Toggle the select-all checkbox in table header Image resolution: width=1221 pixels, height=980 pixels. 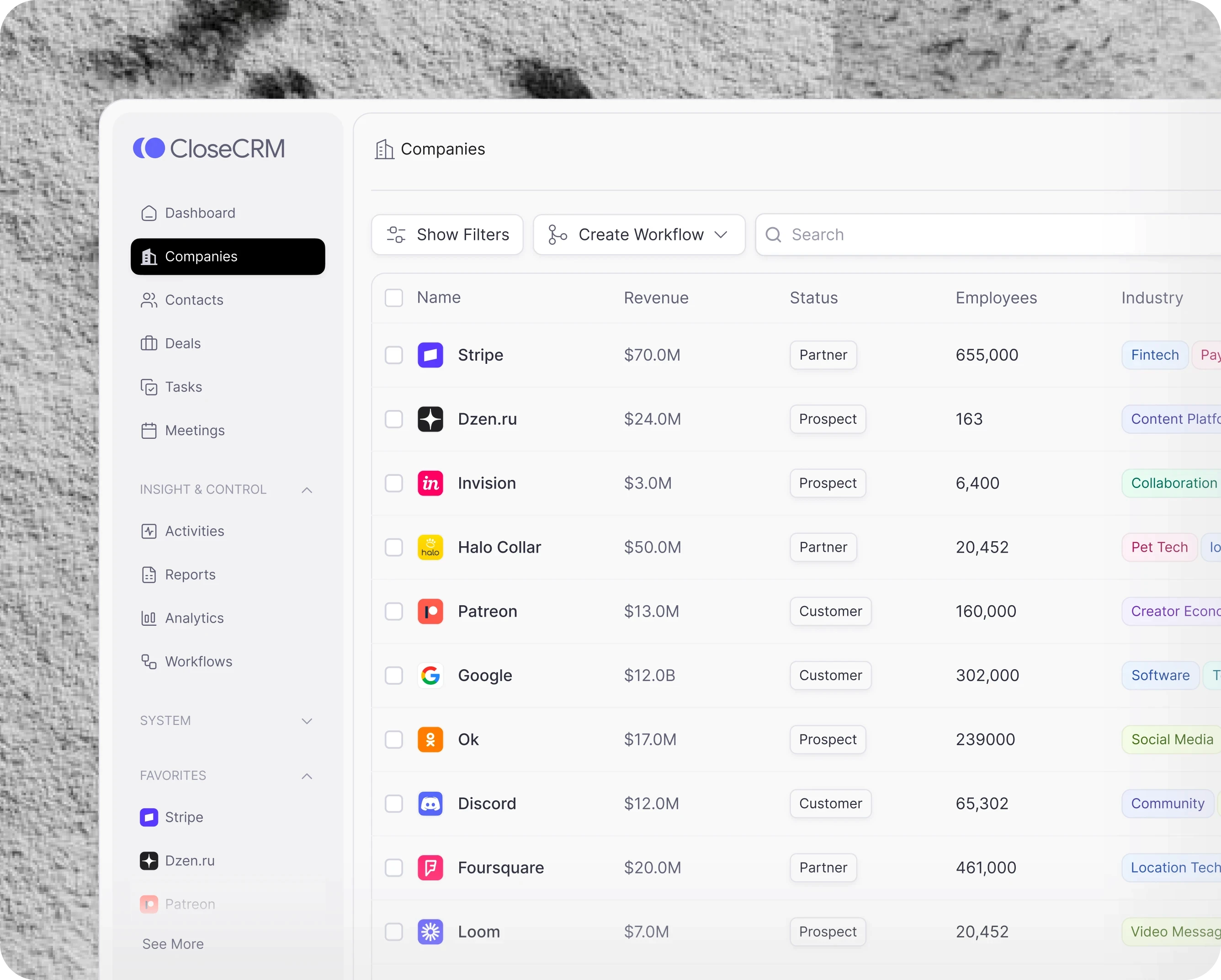click(393, 298)
